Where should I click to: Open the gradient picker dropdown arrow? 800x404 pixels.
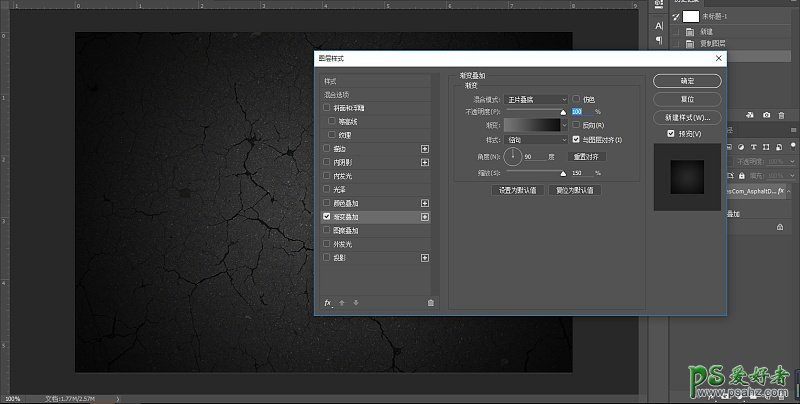pyautogui.click(x=564, y=126)
